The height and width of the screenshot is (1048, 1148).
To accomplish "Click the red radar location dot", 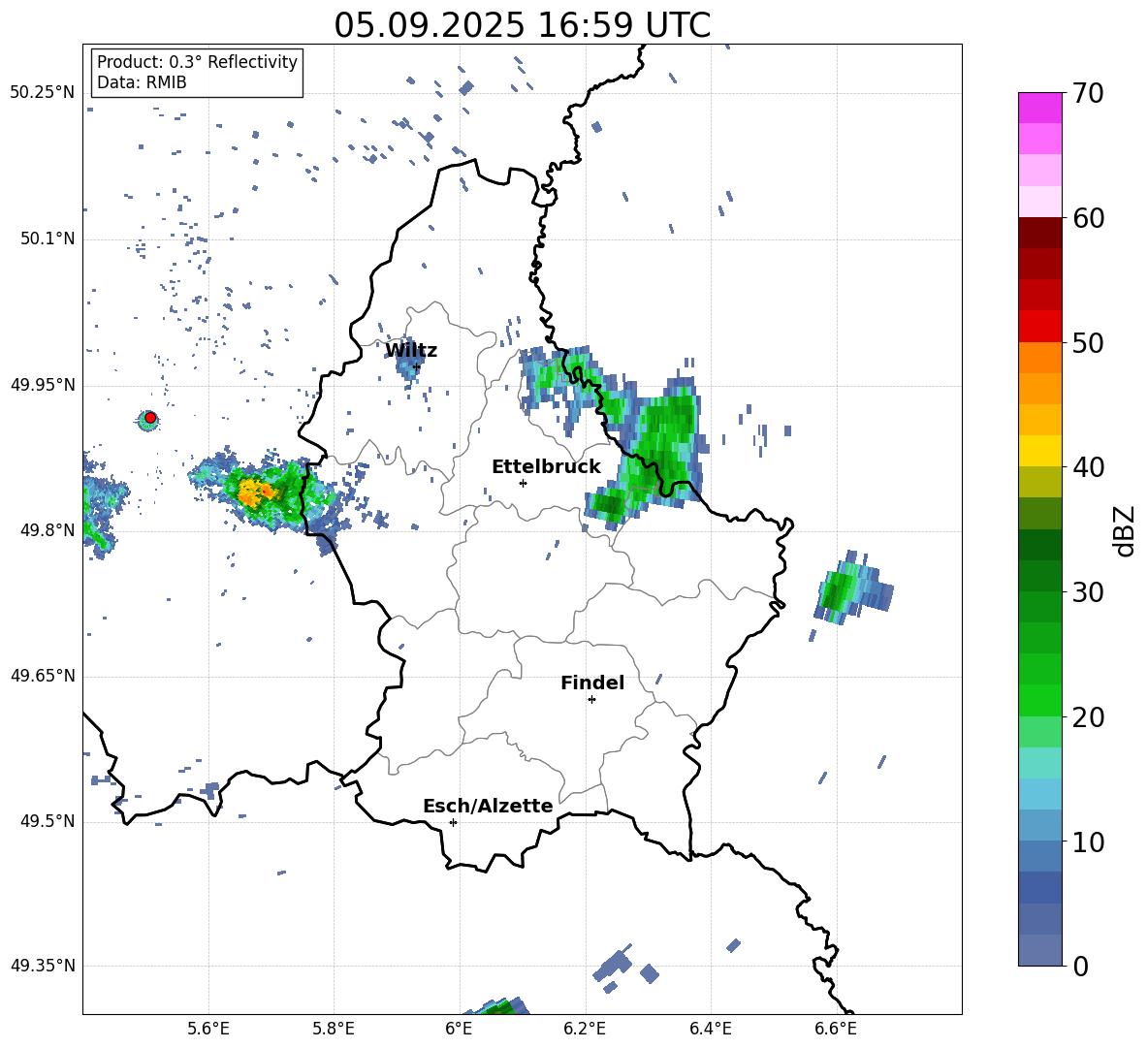I will point(150,418).
